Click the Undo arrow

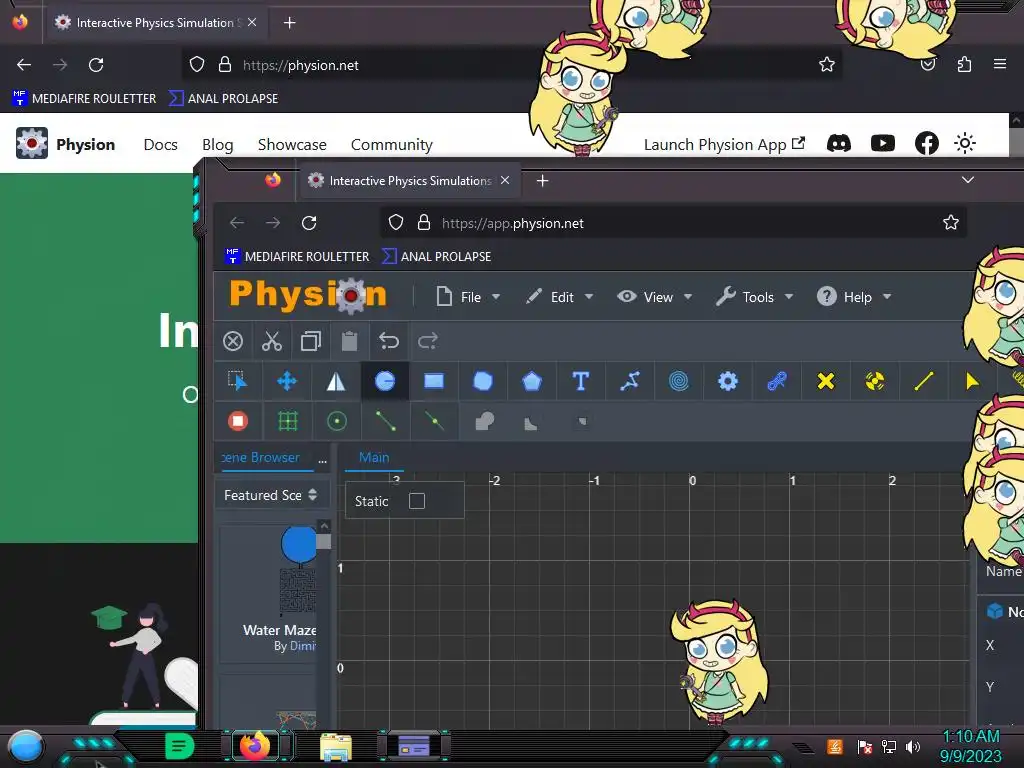coord(389,341)
